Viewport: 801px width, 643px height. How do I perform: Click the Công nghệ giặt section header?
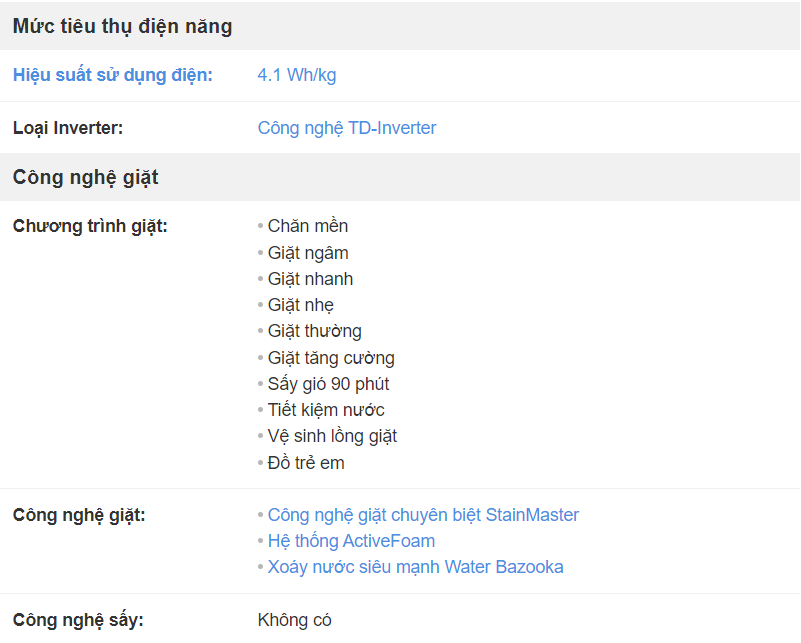coord(85,177)
